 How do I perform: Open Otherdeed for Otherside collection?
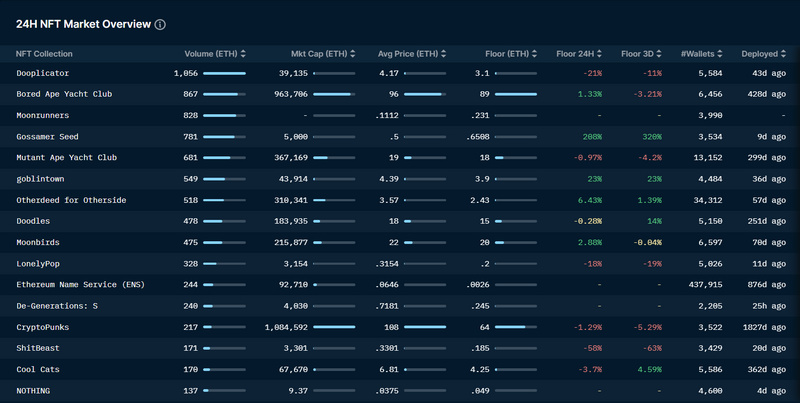(x=71, y=200)
